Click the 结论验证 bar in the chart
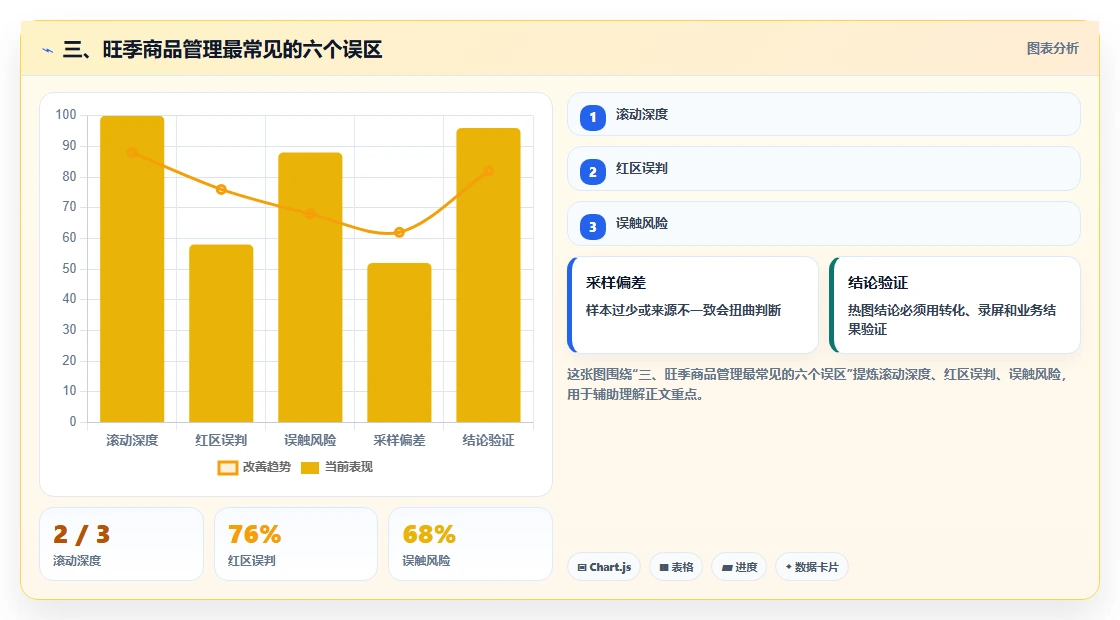The image size is (1120, 620). tap(489, 275)
